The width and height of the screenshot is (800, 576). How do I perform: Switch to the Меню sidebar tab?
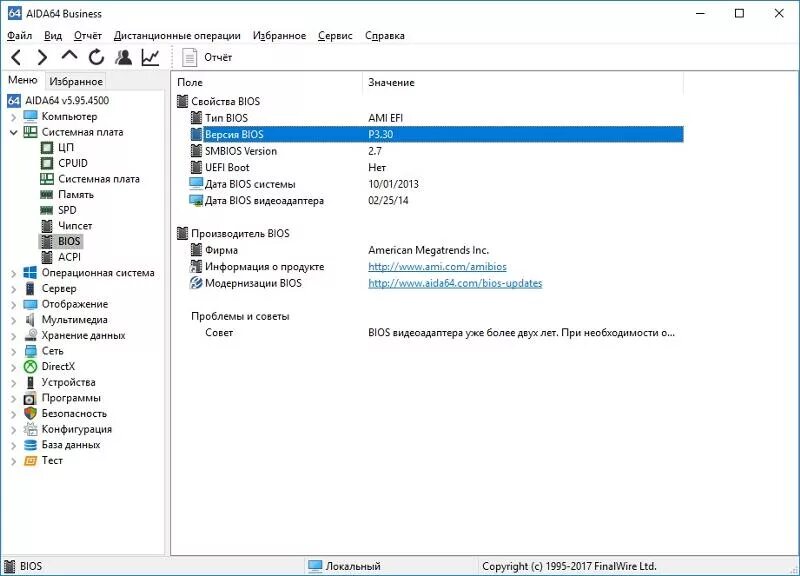pyautogui.click(x=22, y=80)
